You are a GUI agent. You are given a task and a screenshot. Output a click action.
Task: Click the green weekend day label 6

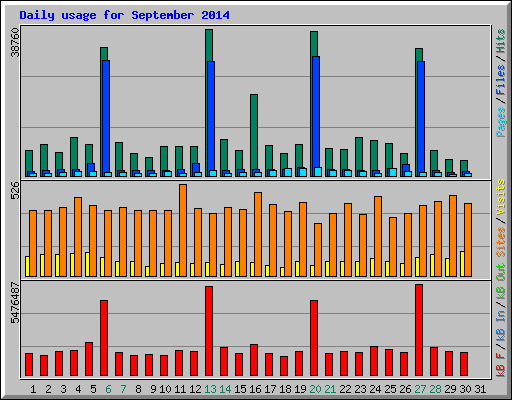click(108, 389)
